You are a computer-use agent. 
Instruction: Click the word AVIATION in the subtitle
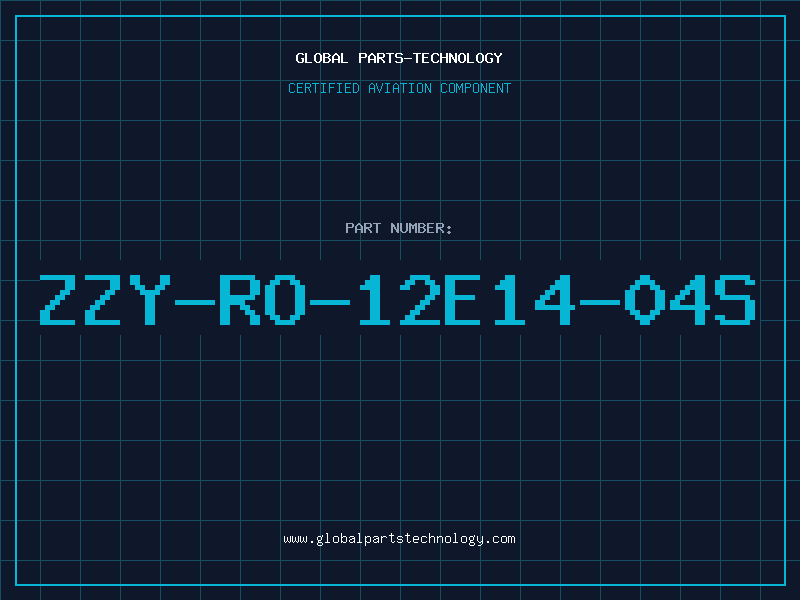(400, 88)
